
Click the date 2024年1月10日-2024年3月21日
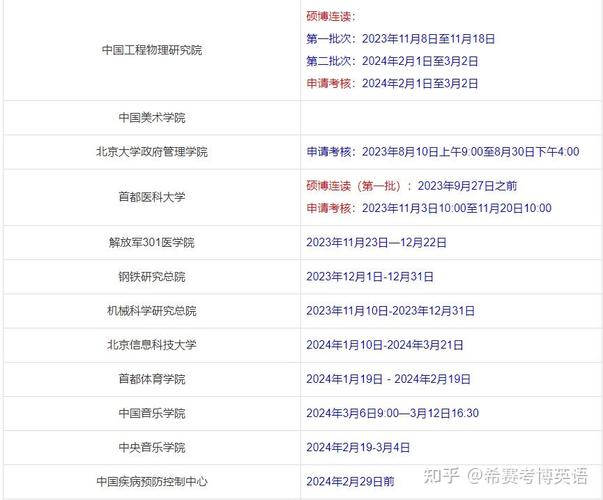click(x=385, y=345)
